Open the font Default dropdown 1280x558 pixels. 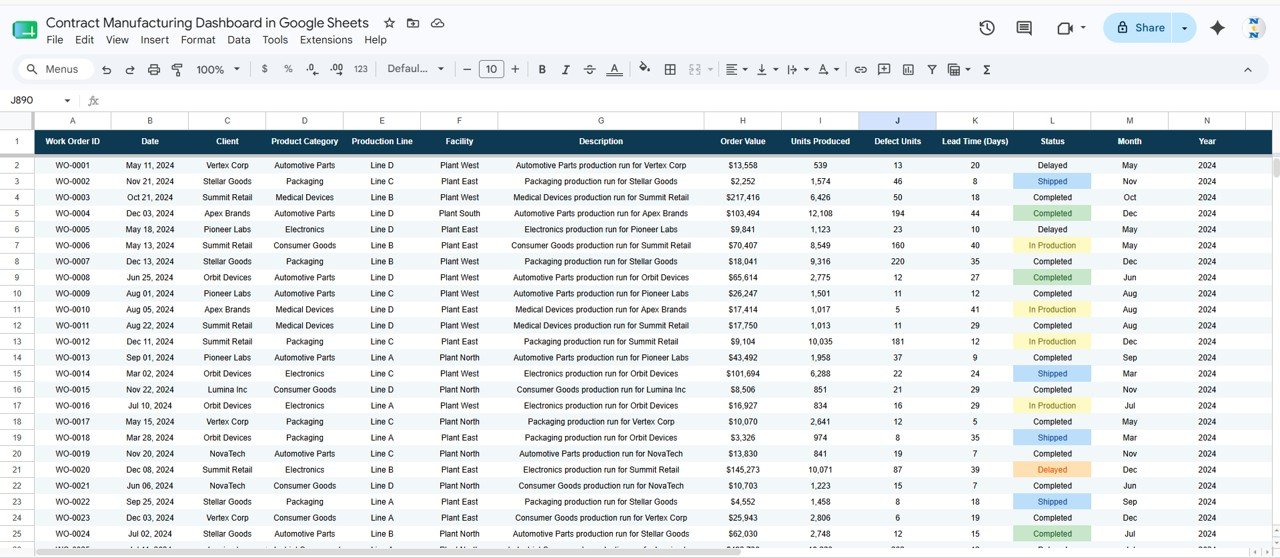click(x=416, y=70)
